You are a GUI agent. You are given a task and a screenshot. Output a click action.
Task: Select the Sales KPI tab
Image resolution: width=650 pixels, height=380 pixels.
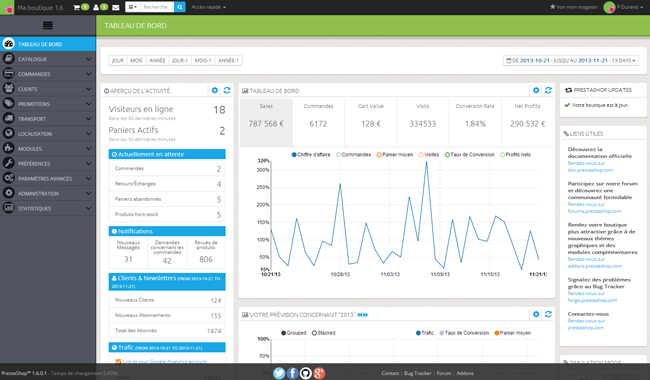point(266,122)
